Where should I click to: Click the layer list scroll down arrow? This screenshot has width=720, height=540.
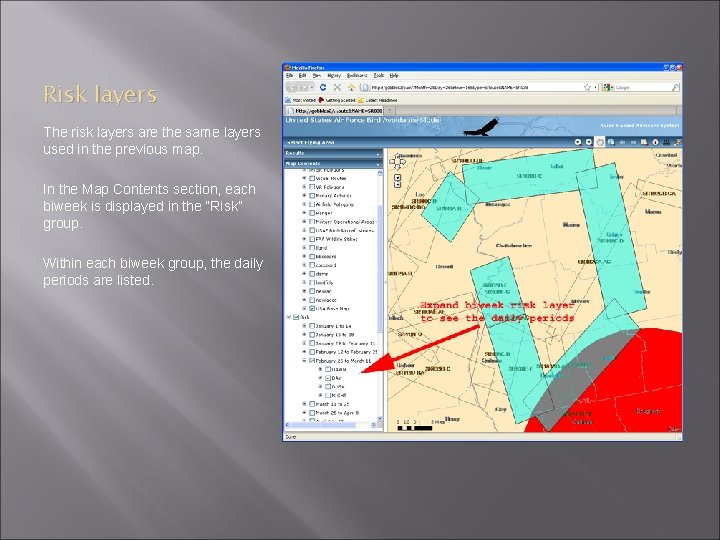point(380,419)
